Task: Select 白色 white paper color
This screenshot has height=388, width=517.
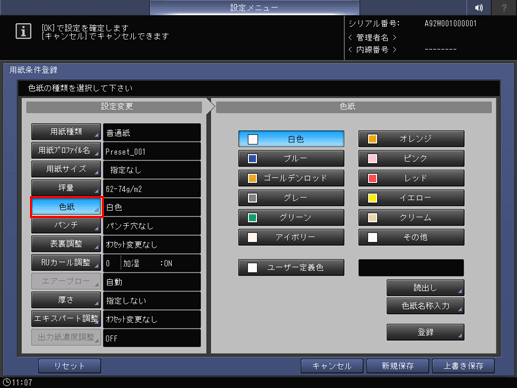Action: click(291, 139)
